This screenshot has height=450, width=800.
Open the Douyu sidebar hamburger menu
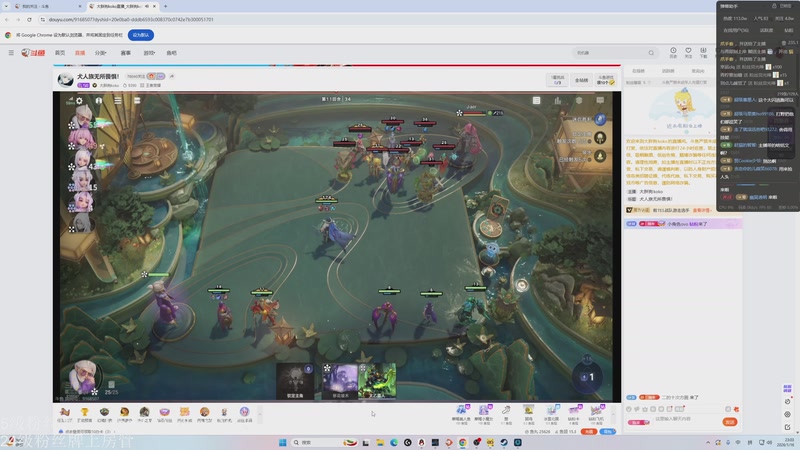pos(11,53)
